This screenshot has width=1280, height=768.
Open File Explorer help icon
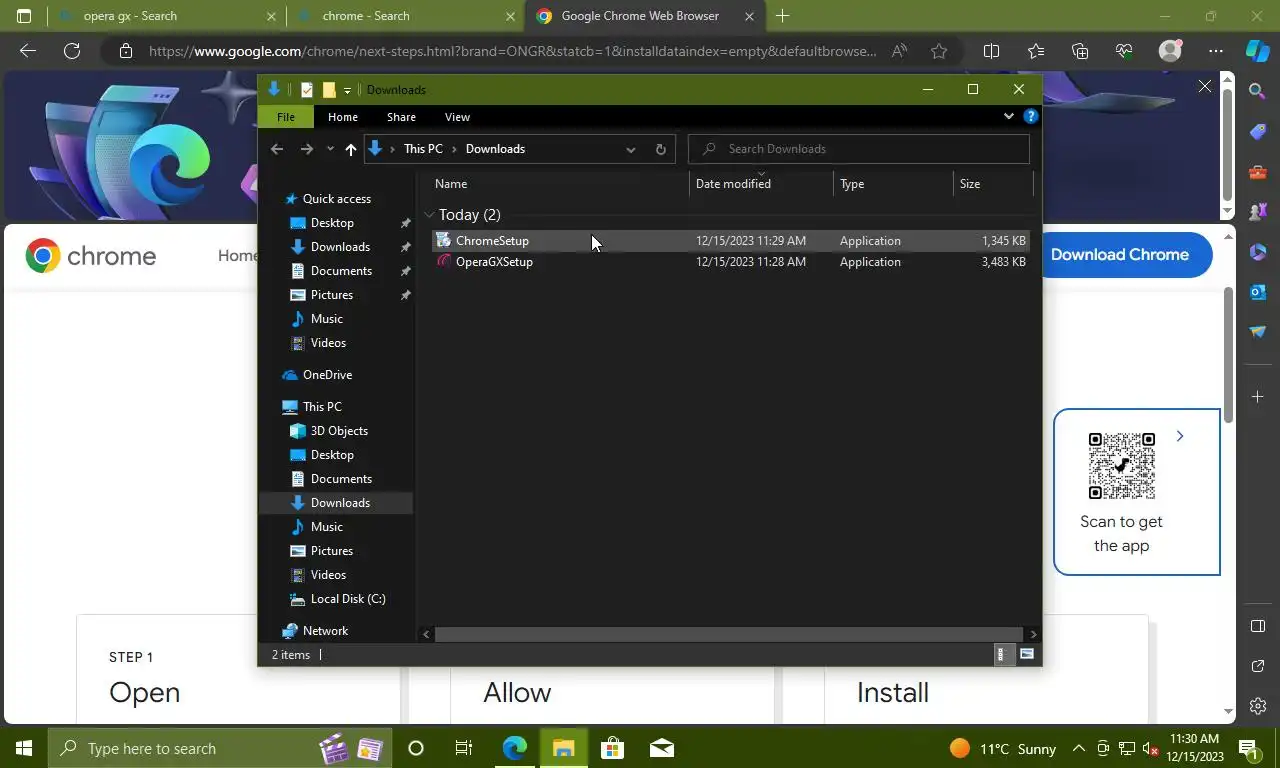1031,117
